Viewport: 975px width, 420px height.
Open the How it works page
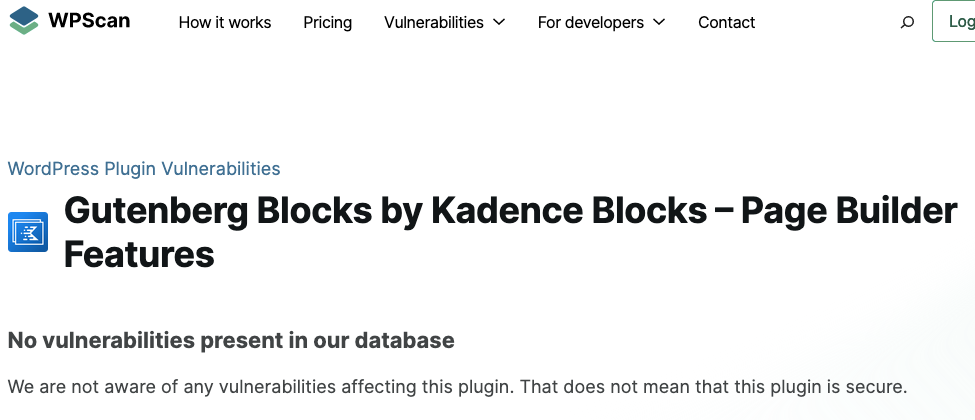[225, 22]
